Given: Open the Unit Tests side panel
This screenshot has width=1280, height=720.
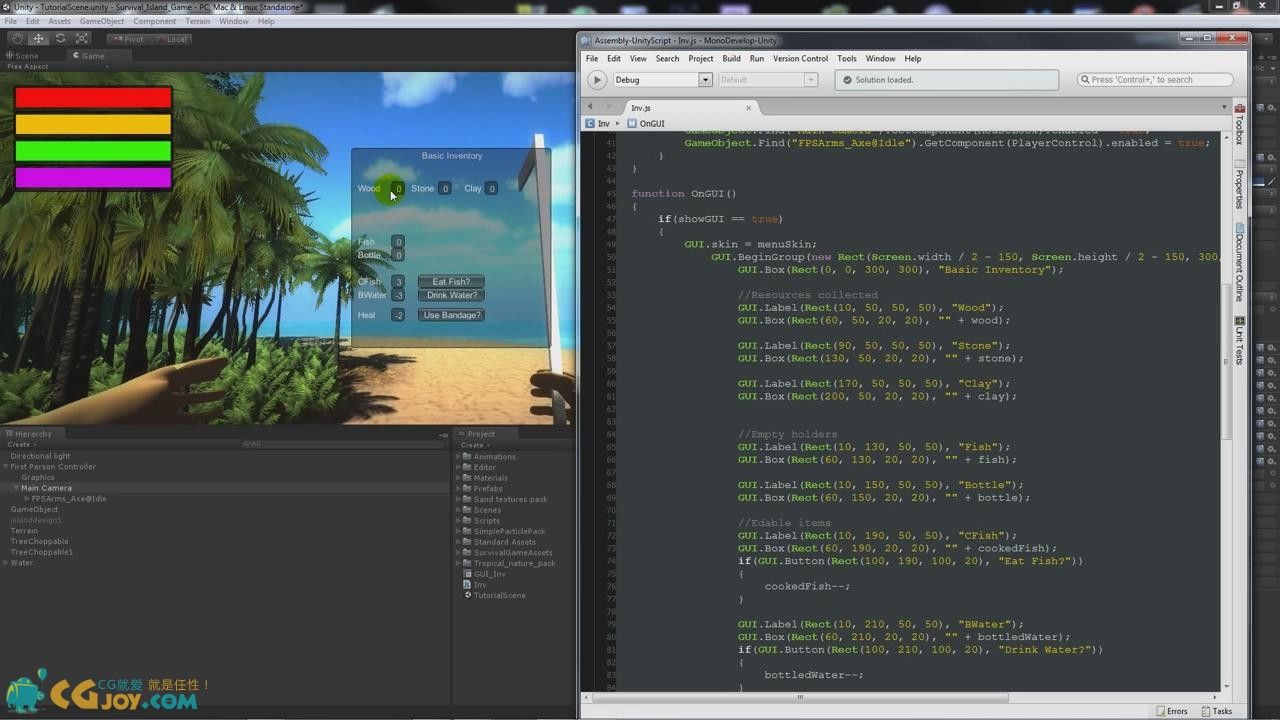Looking at the screenshot, I should 1239,342.
